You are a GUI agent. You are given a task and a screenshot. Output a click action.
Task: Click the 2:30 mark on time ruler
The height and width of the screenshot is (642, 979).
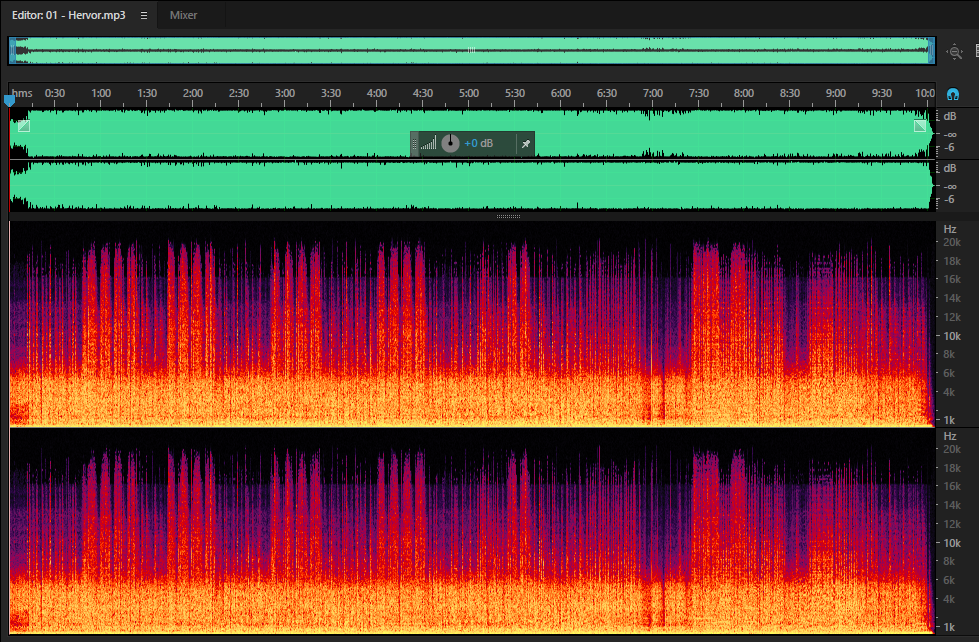point(239,94)
